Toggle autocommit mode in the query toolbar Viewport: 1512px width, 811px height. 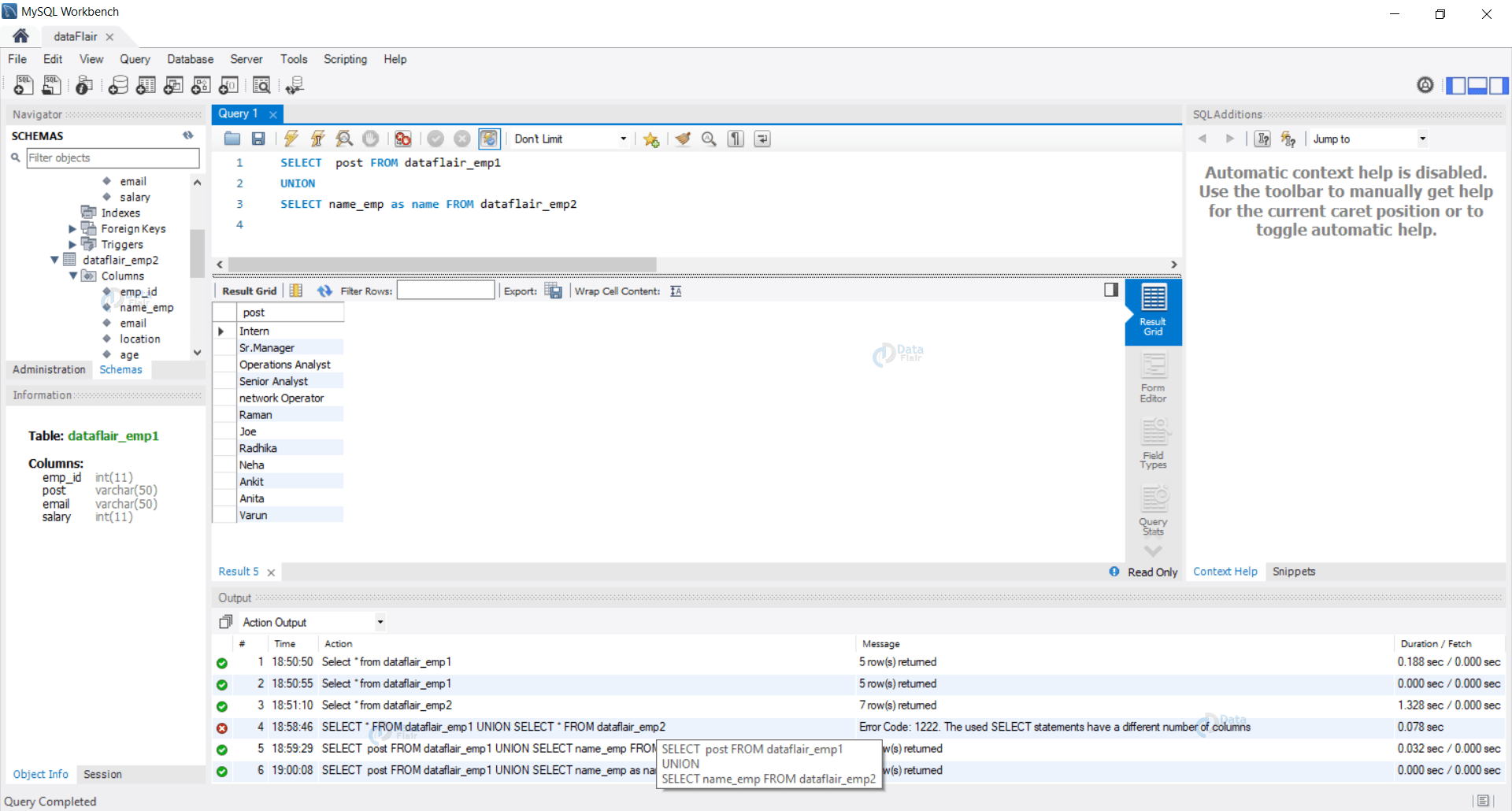pos(489,139)
